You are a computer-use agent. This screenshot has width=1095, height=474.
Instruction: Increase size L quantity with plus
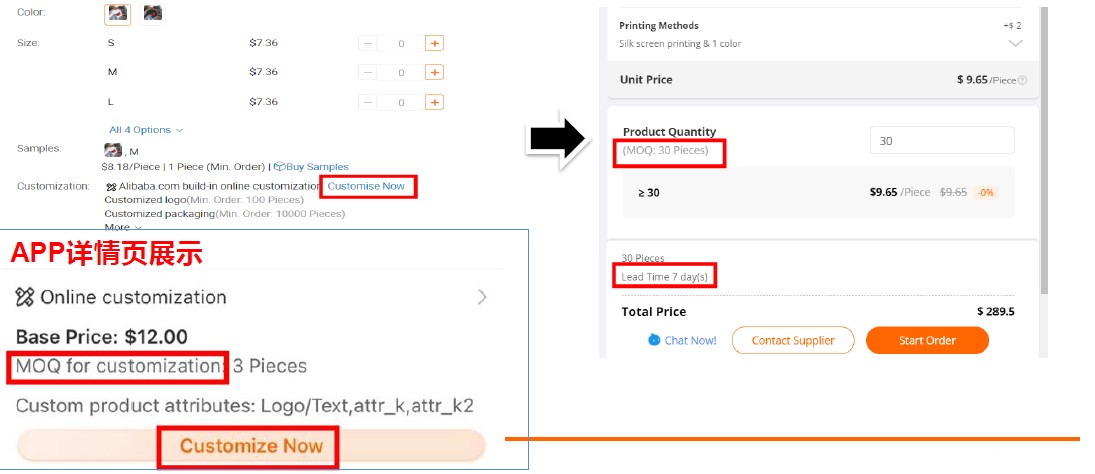coord(434,103)
